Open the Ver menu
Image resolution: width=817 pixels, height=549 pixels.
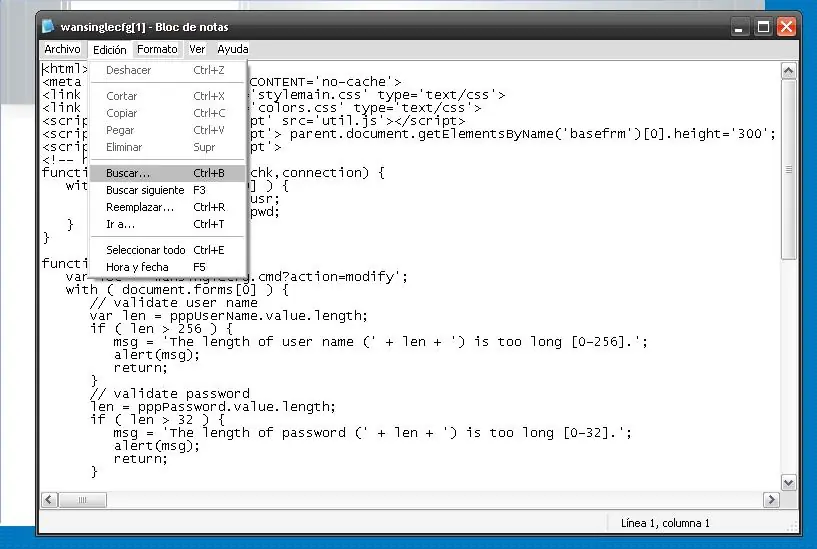tap(197, 49)
